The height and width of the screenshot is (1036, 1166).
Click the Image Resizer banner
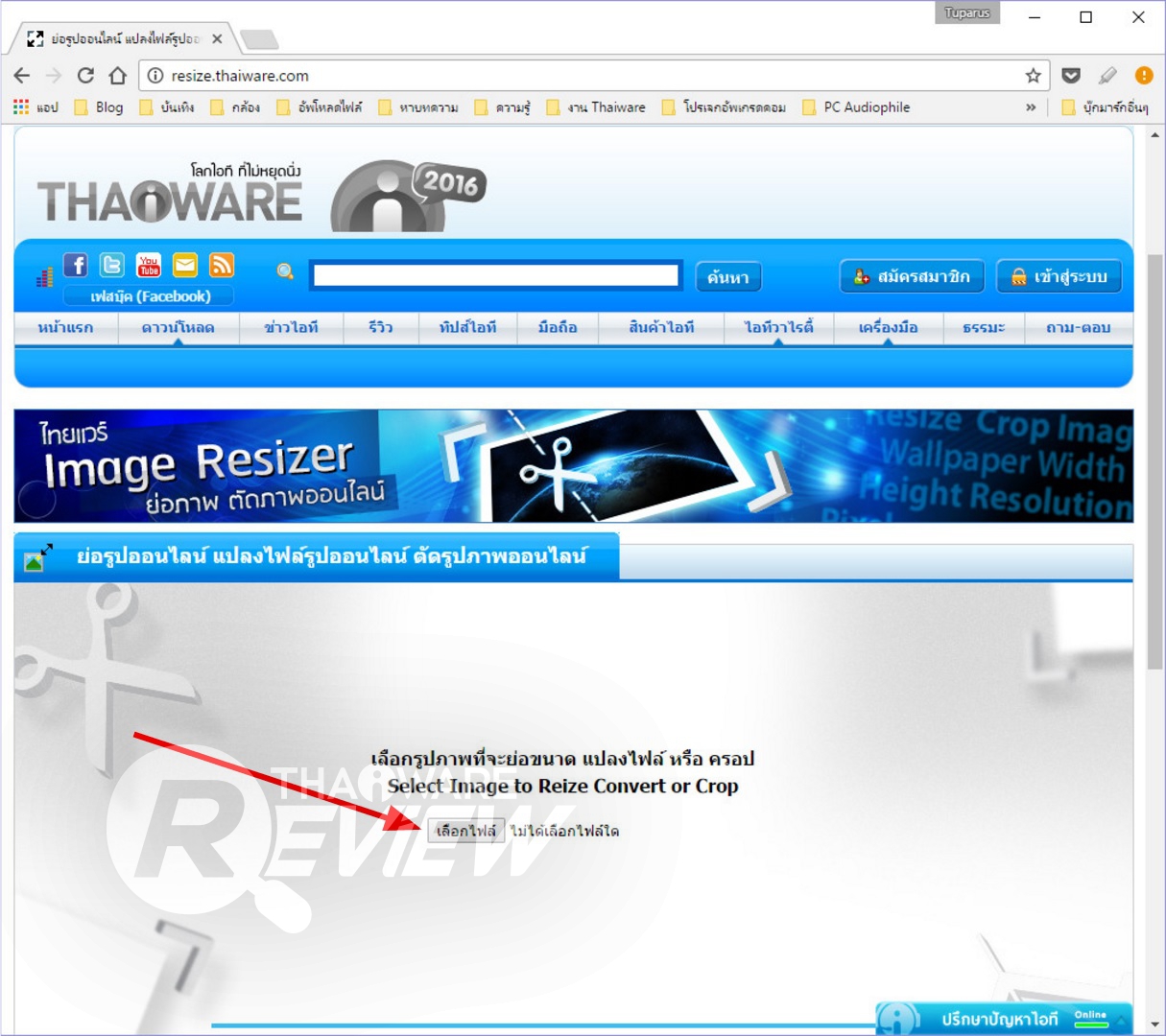click(x=574, y=466)
